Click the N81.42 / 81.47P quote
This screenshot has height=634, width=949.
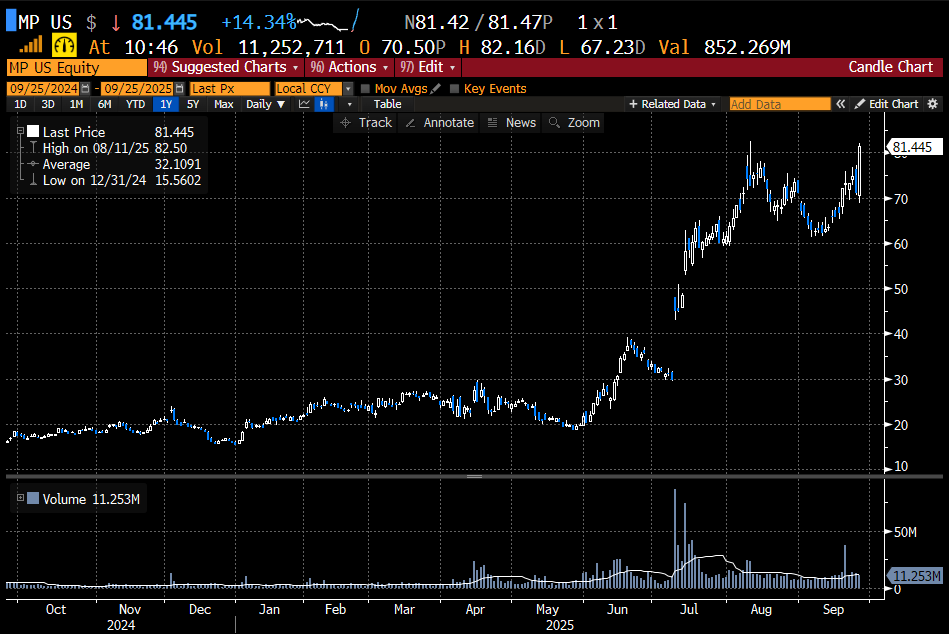click(478, 23)
